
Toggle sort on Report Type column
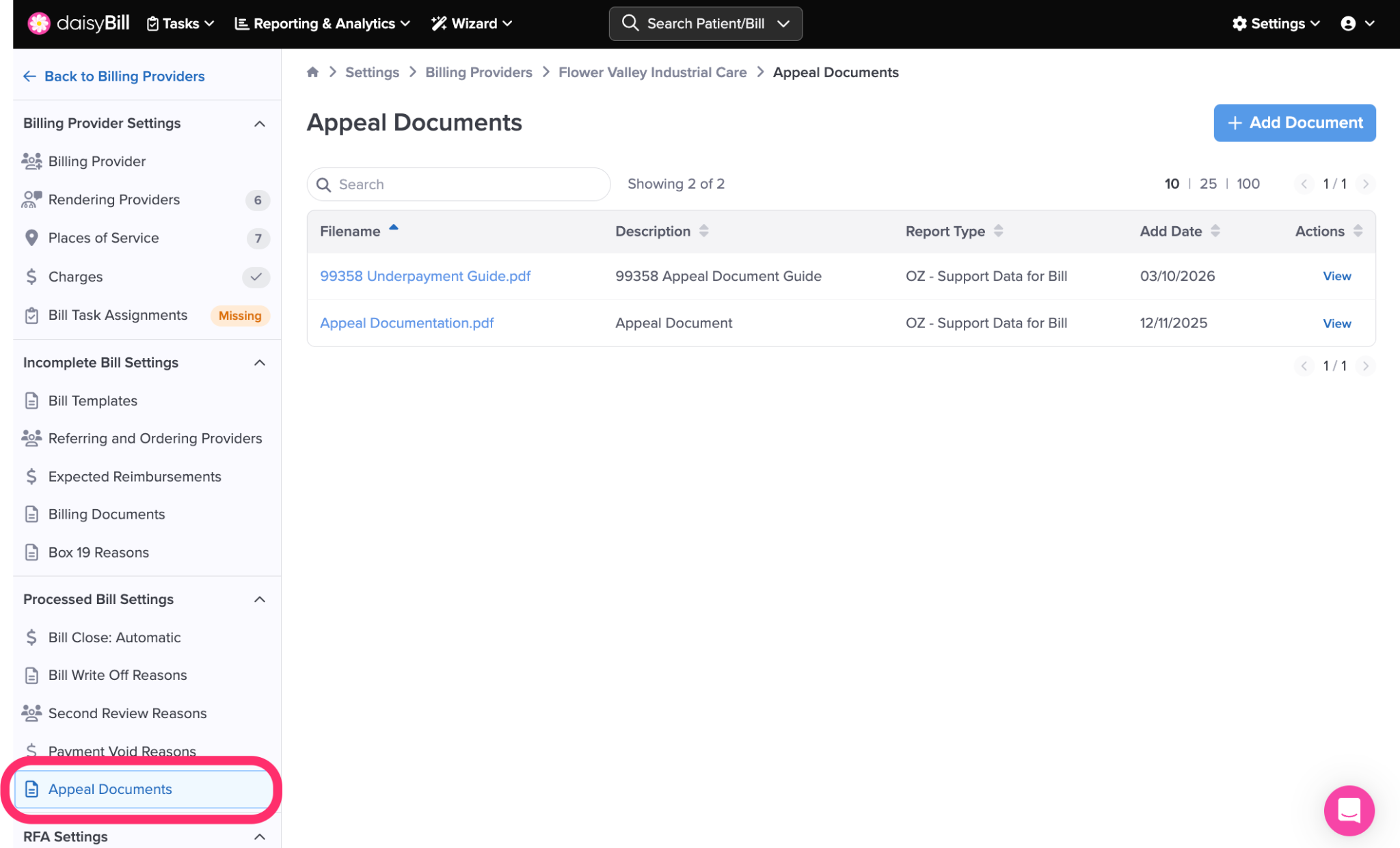pos(998,231)
